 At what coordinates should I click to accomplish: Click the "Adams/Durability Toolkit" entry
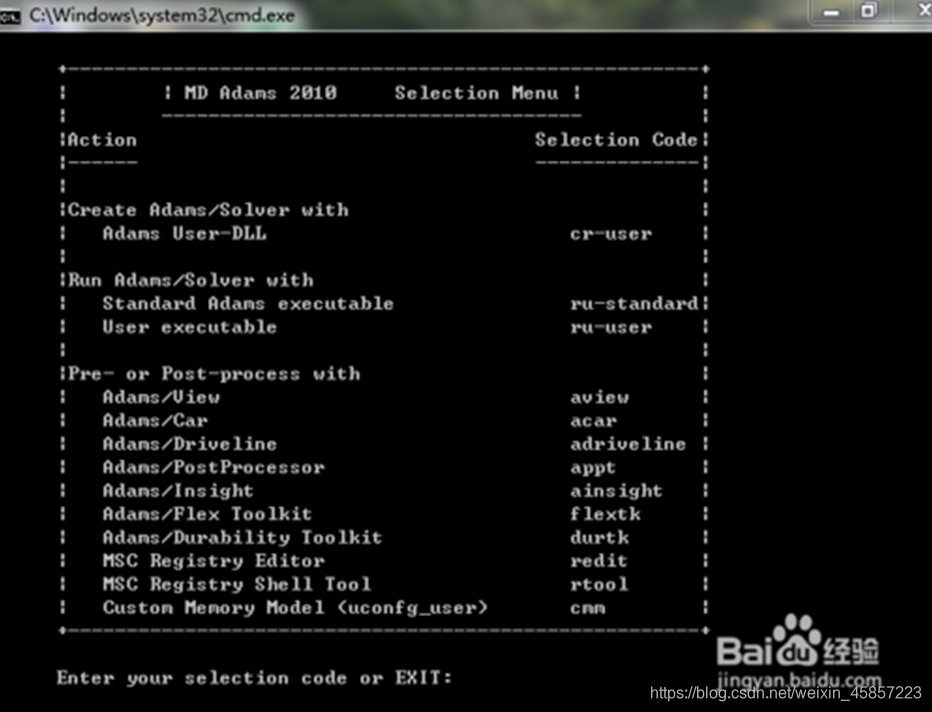[242, 537]
